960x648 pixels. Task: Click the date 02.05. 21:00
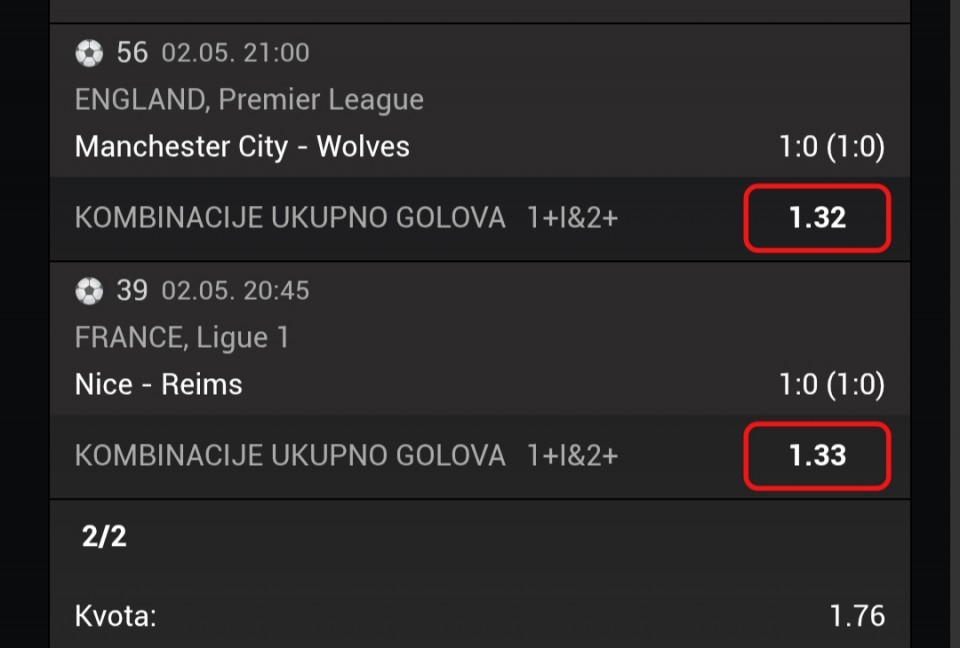[x=236, y=53]
